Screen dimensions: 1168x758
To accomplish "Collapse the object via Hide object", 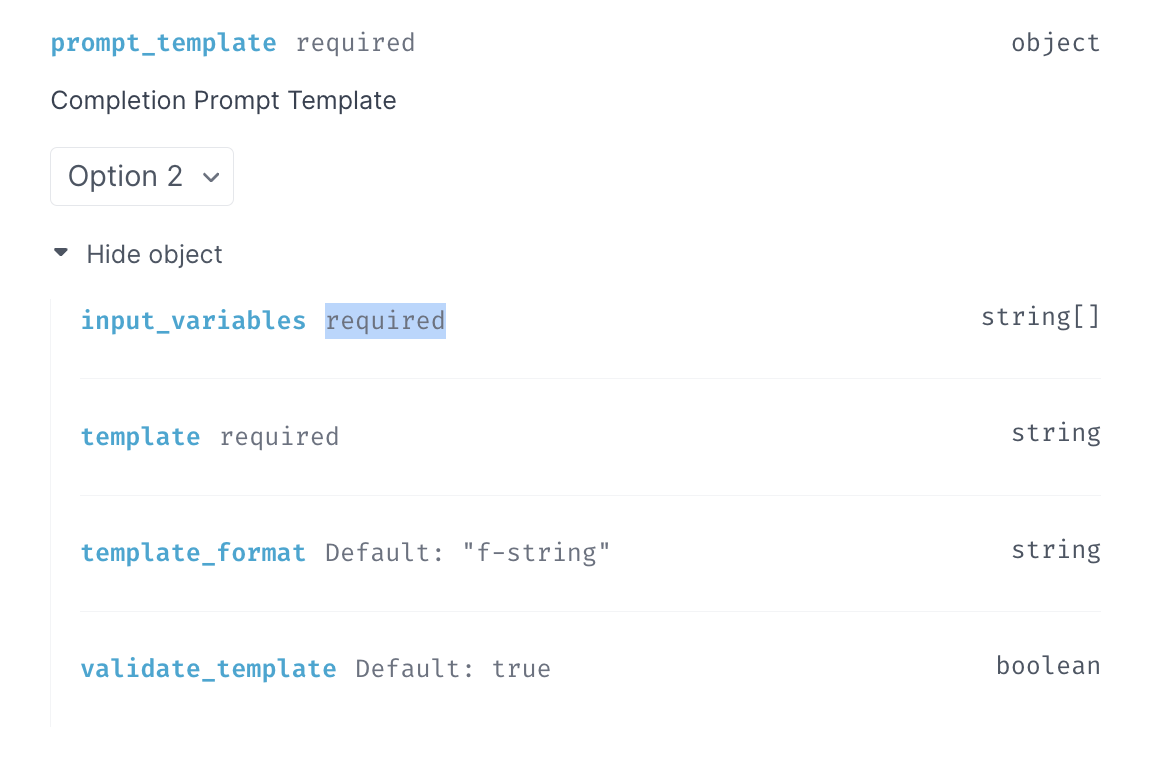I will [x=154, y=254].
